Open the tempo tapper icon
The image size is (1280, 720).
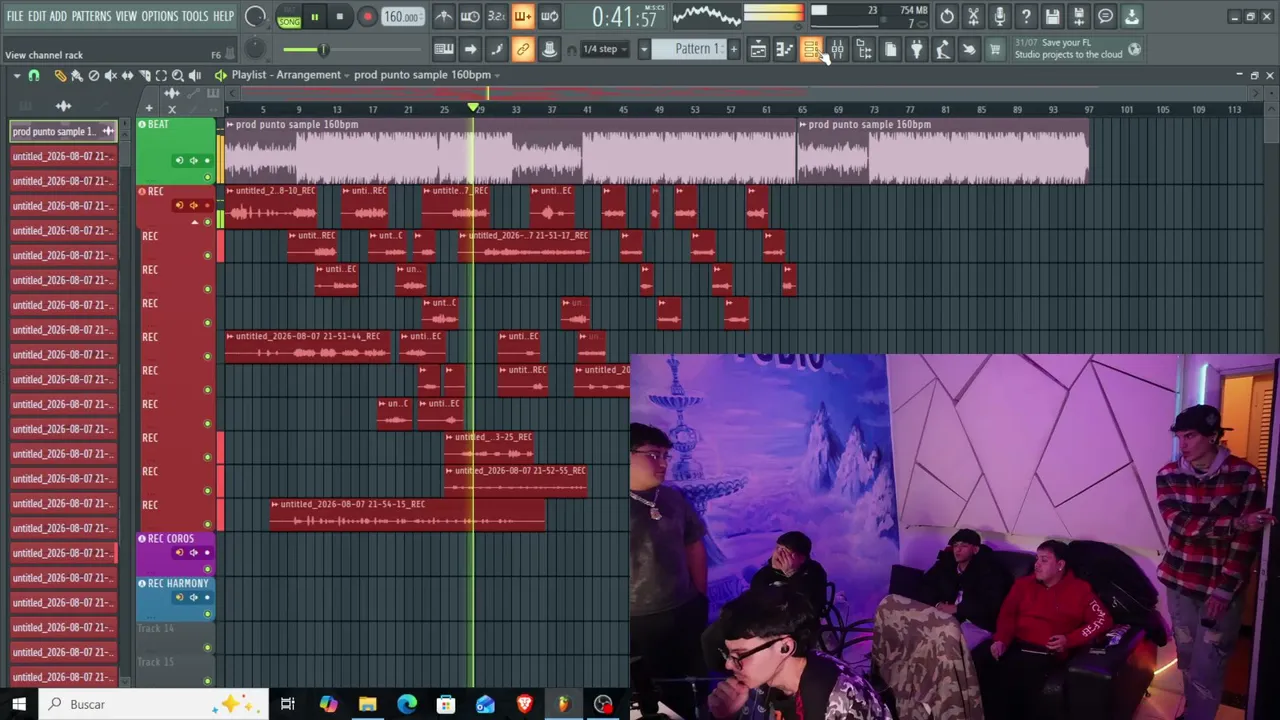click(x=942, y=49)
